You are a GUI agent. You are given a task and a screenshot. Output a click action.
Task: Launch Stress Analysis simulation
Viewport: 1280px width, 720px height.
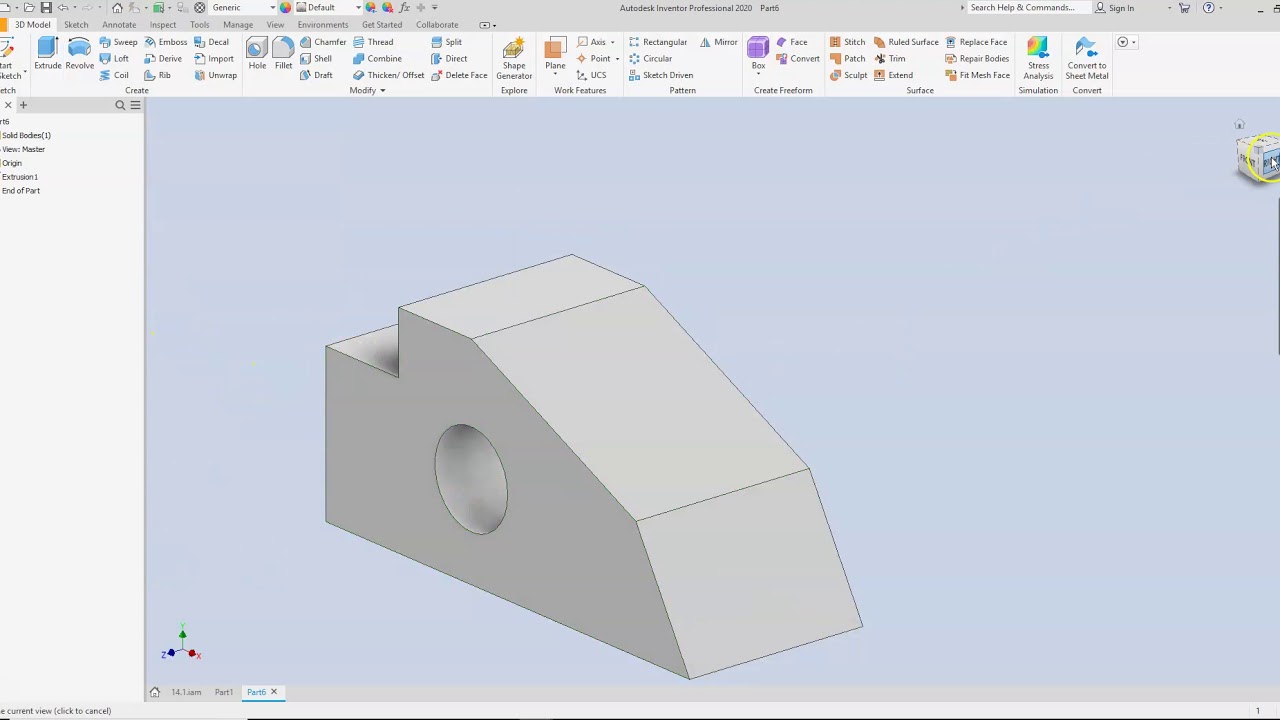[1038, 59]
